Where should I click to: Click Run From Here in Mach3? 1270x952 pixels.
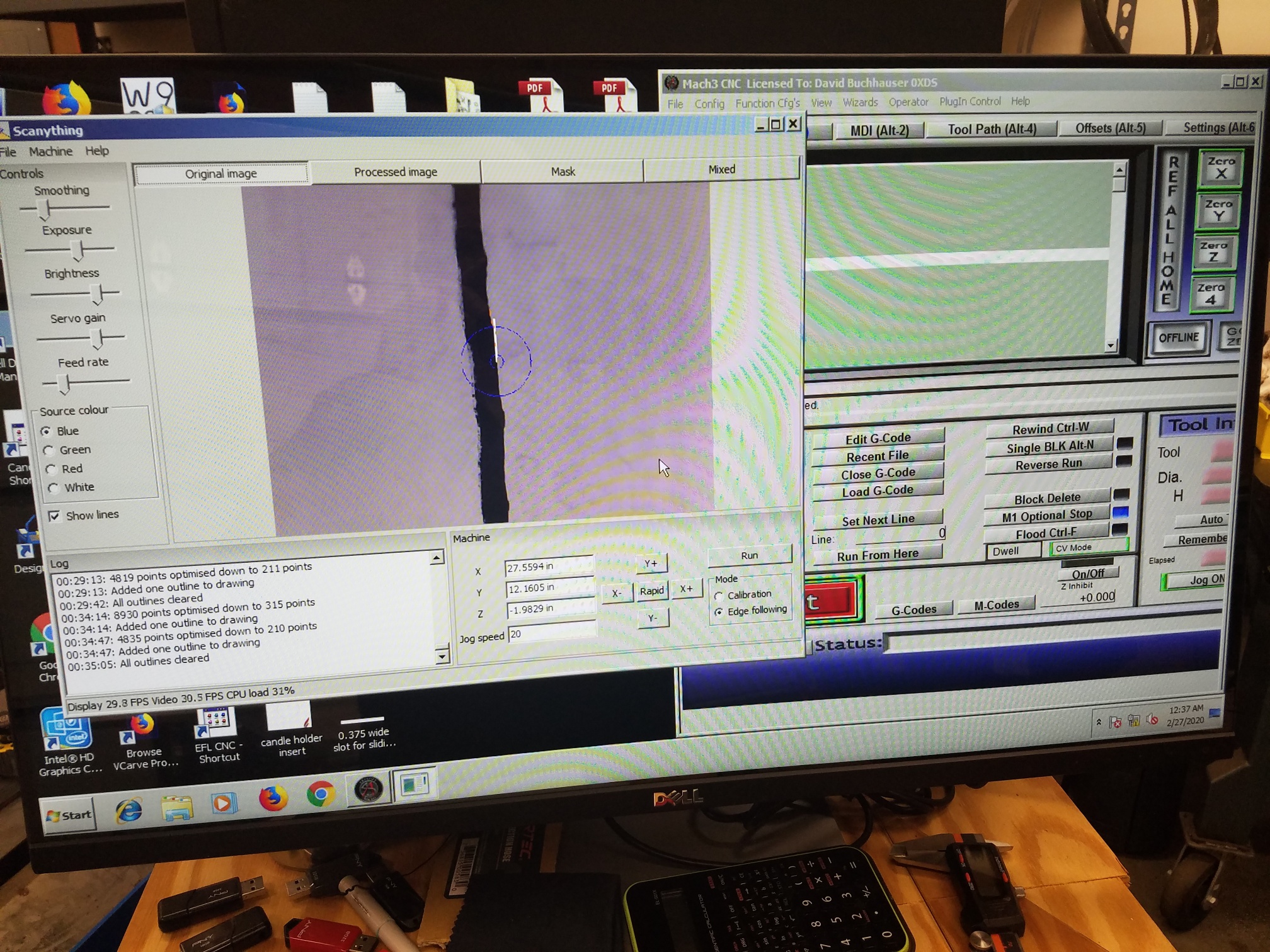[878, 555]
